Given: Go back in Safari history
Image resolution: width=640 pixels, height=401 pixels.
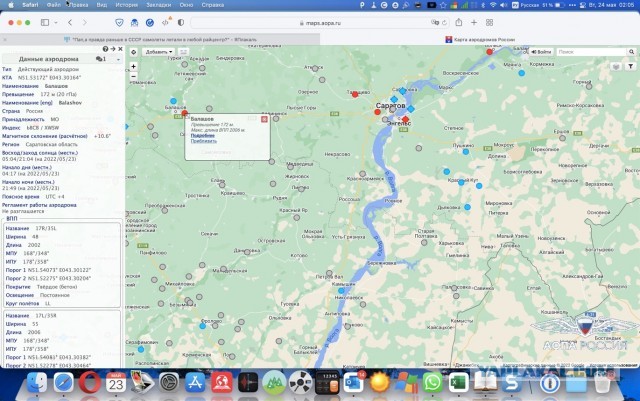Looking at the screenshot, I should [x=70, y=23].
